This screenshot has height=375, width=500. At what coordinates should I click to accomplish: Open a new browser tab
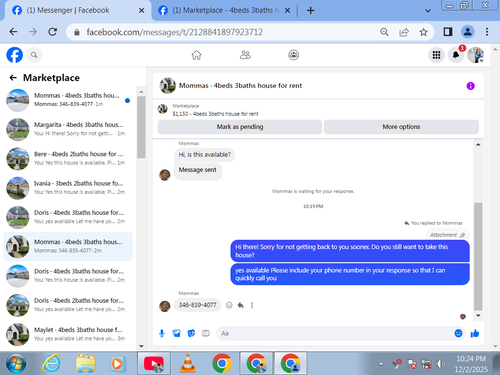310,11
